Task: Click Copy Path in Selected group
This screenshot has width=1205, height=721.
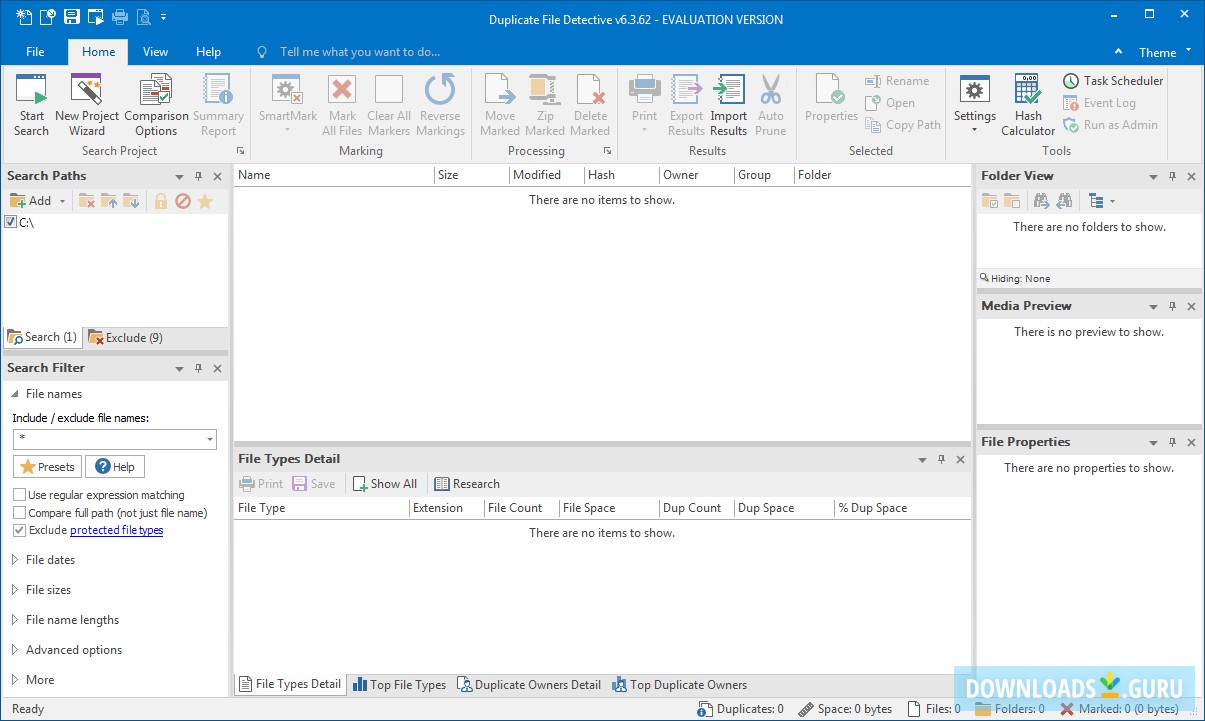Action: (x=903, y=125)
